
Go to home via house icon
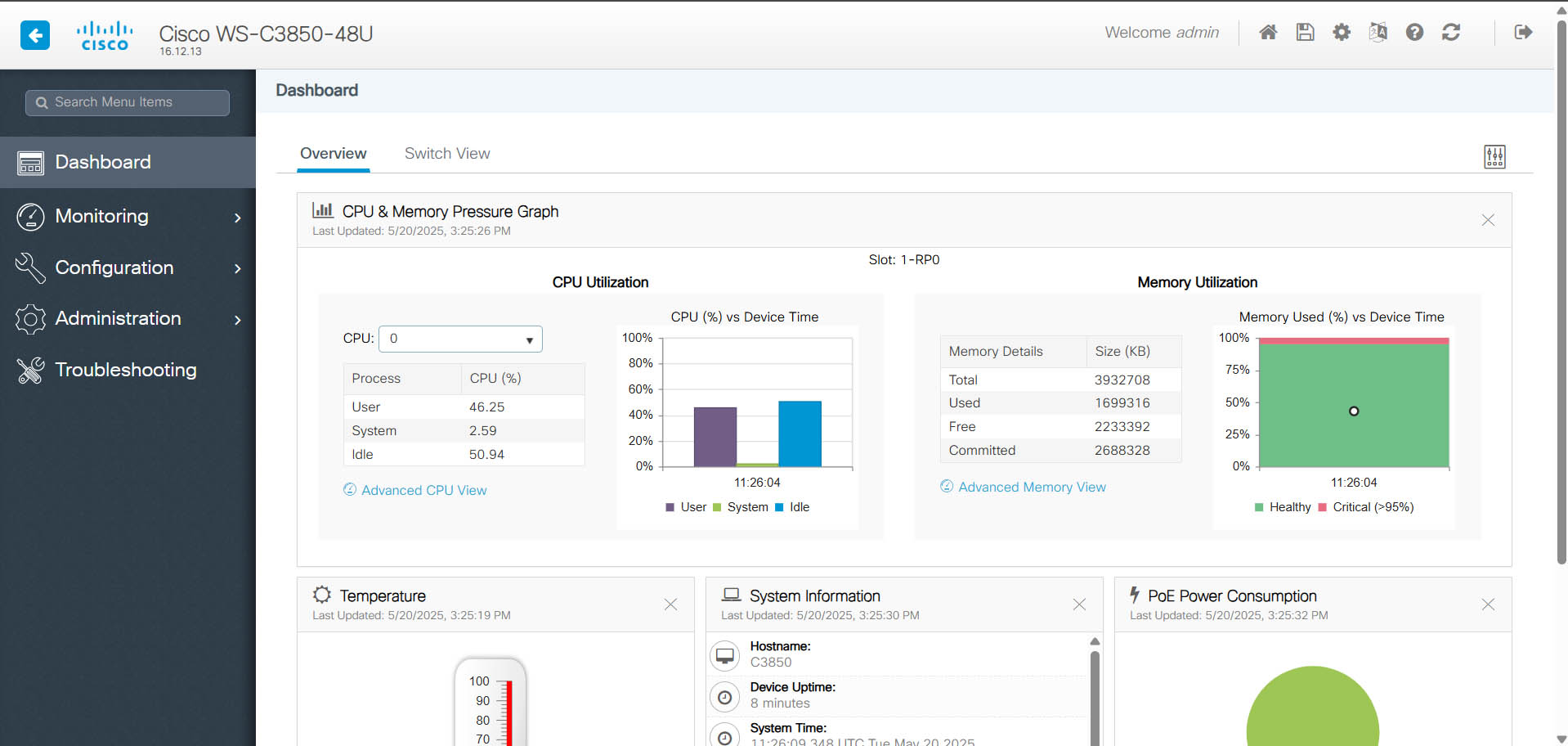tap(1268, 33)
